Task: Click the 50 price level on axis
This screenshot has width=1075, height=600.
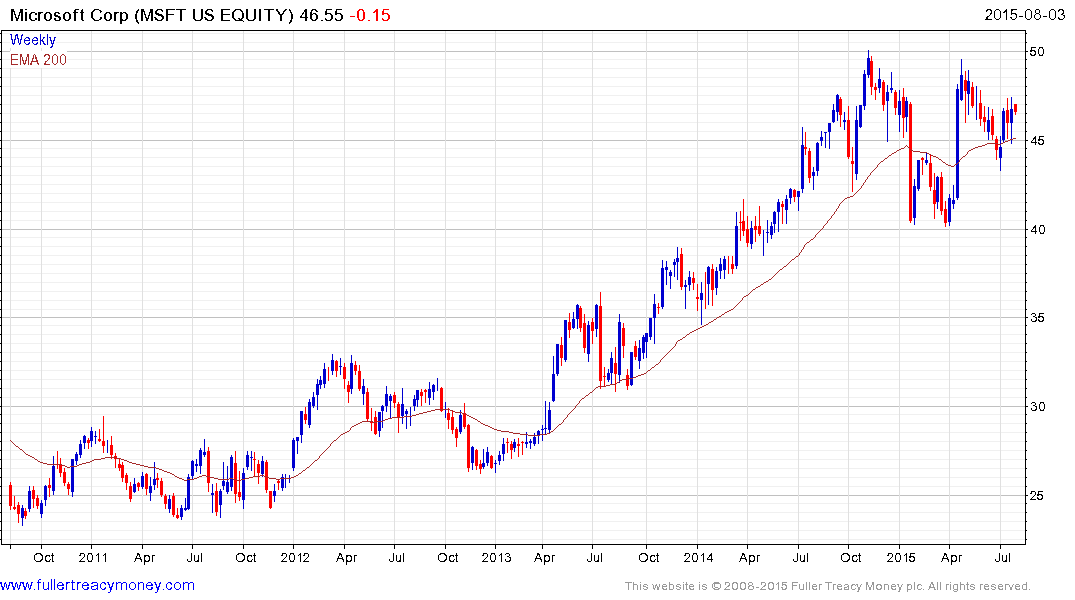Action: click(1041, 52)
